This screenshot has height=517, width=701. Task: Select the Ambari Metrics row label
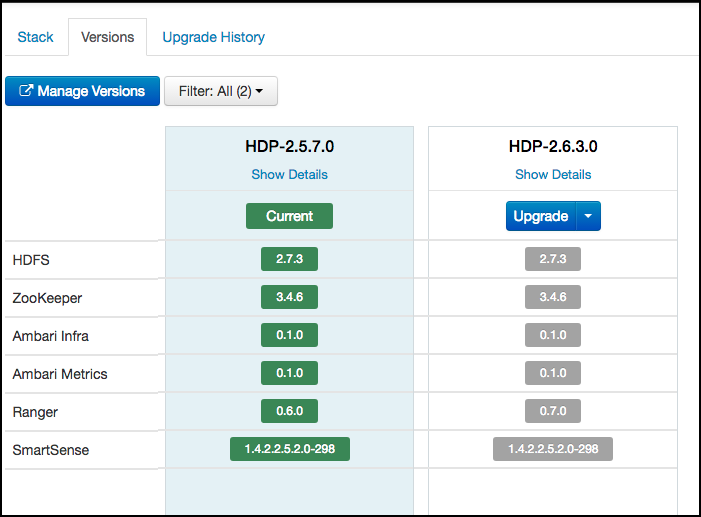pyautogui.click(x=59, y=374)
